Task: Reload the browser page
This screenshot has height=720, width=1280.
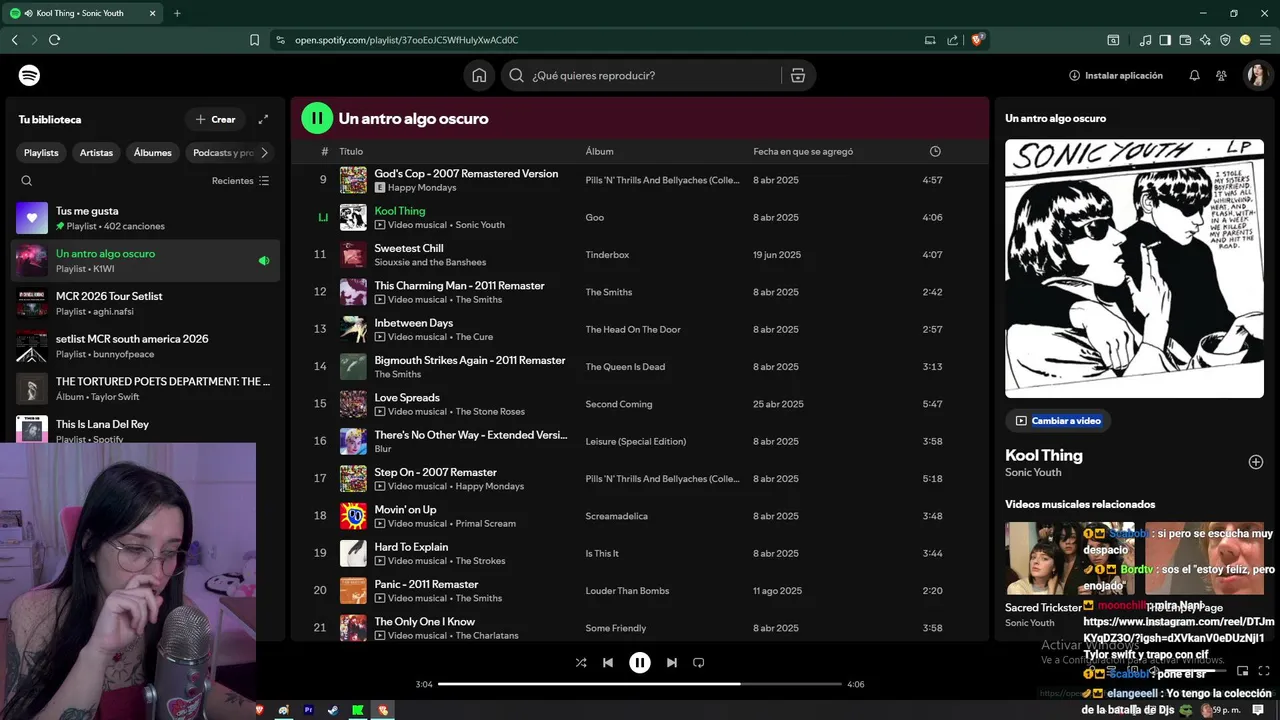Action: [x=54, y=40]
